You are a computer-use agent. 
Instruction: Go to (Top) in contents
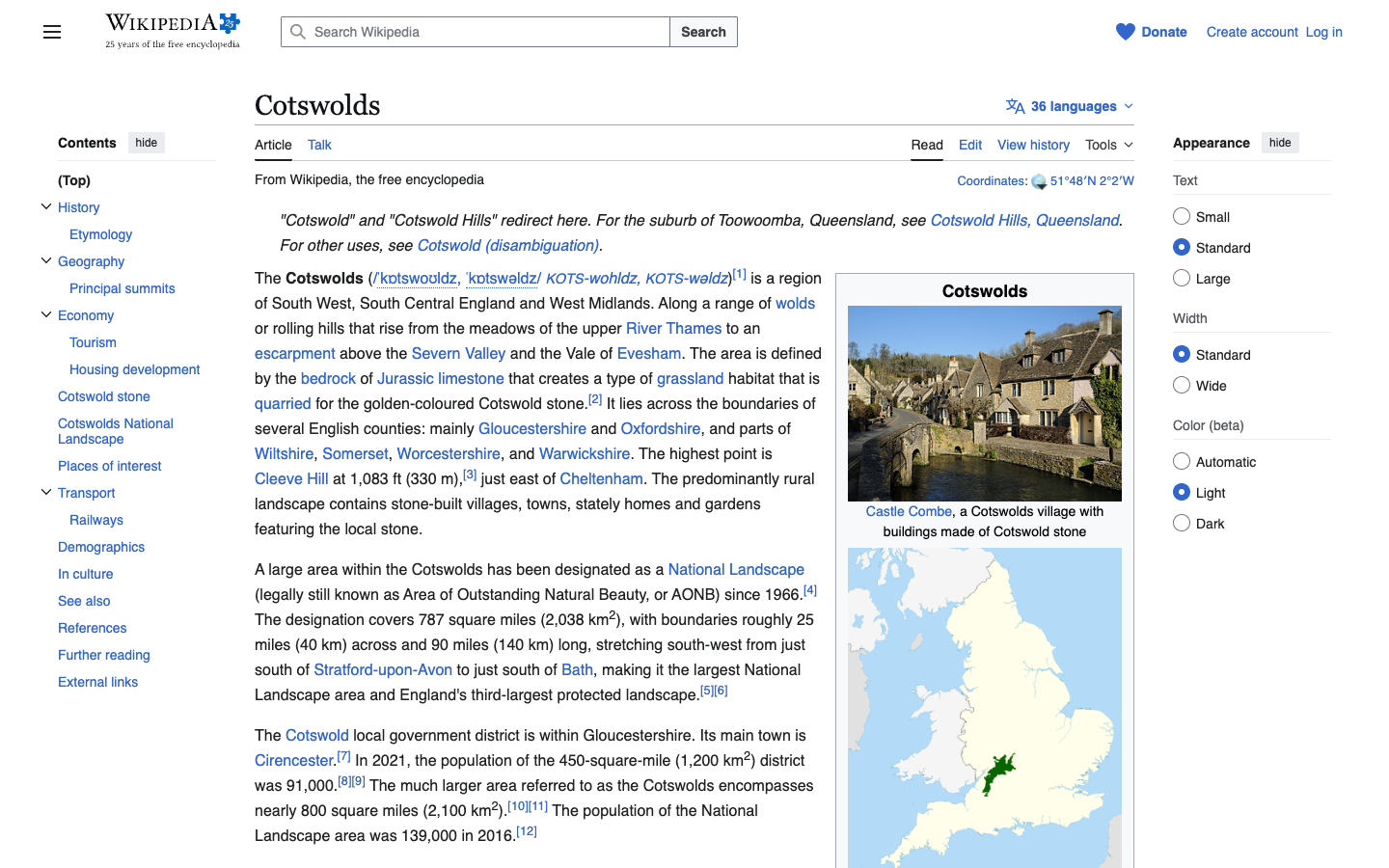click(74, 180)
